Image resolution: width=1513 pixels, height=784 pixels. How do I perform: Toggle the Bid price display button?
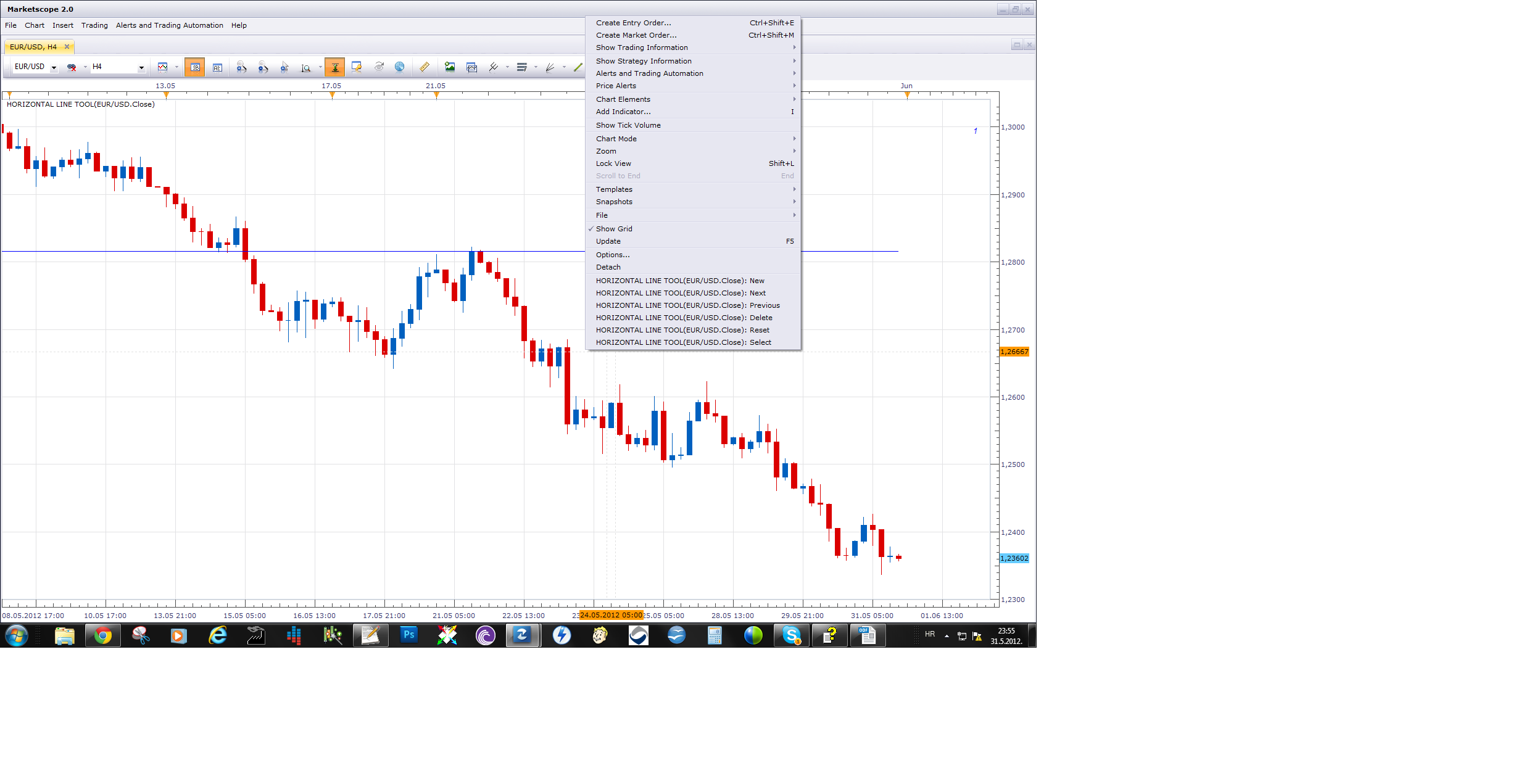tap(195, 67)
